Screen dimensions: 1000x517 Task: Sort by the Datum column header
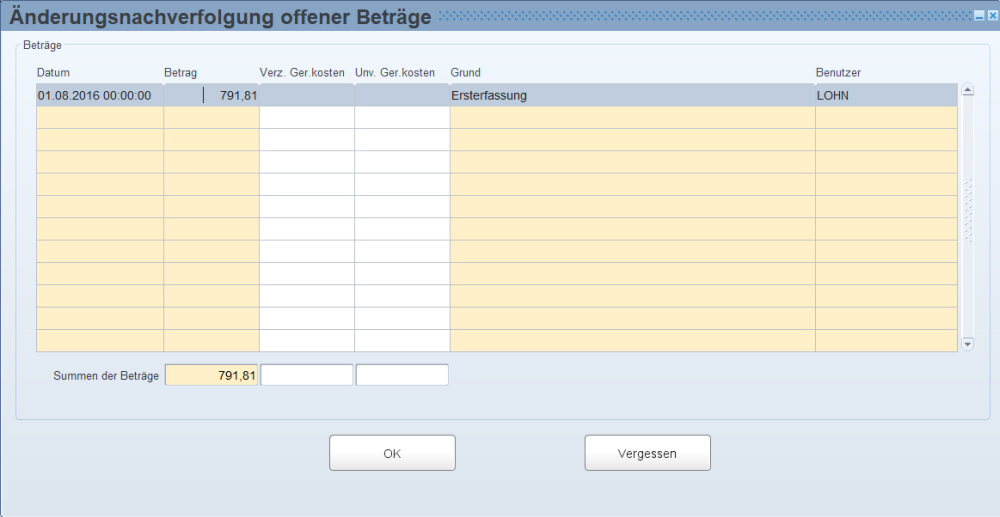pyautogui.click(x=54, y=73)
